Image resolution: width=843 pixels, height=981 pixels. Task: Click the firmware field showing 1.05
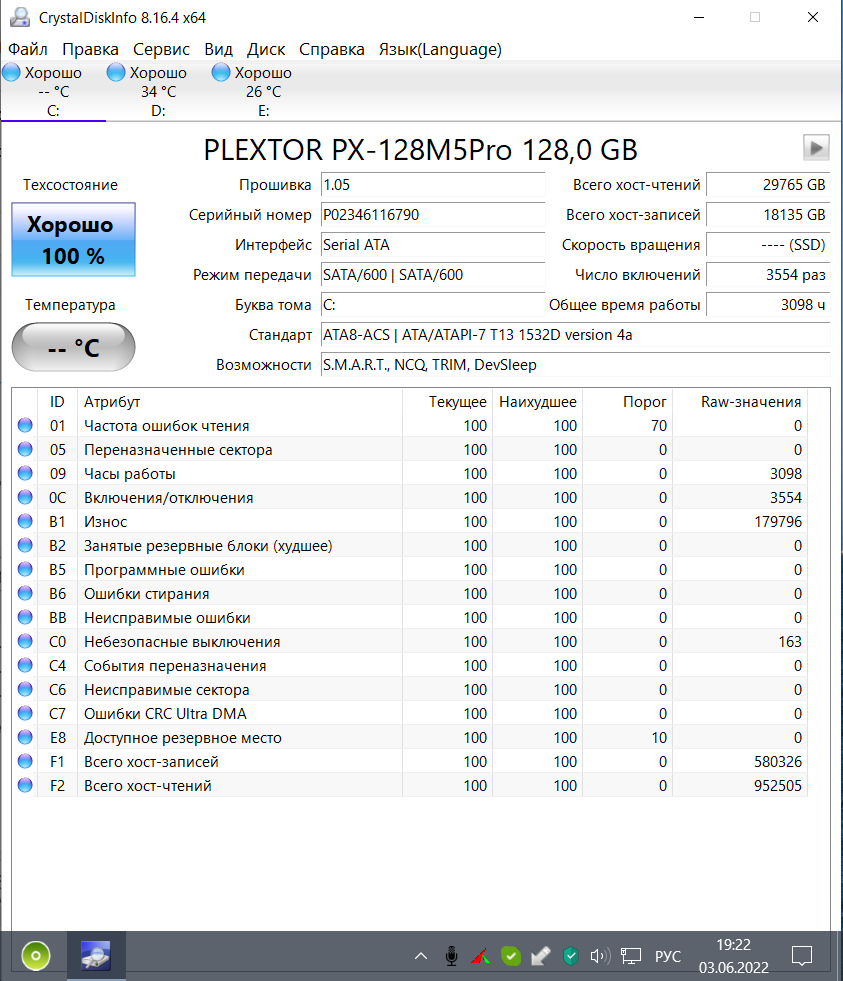pyautogui.click(x=432, y=185)
